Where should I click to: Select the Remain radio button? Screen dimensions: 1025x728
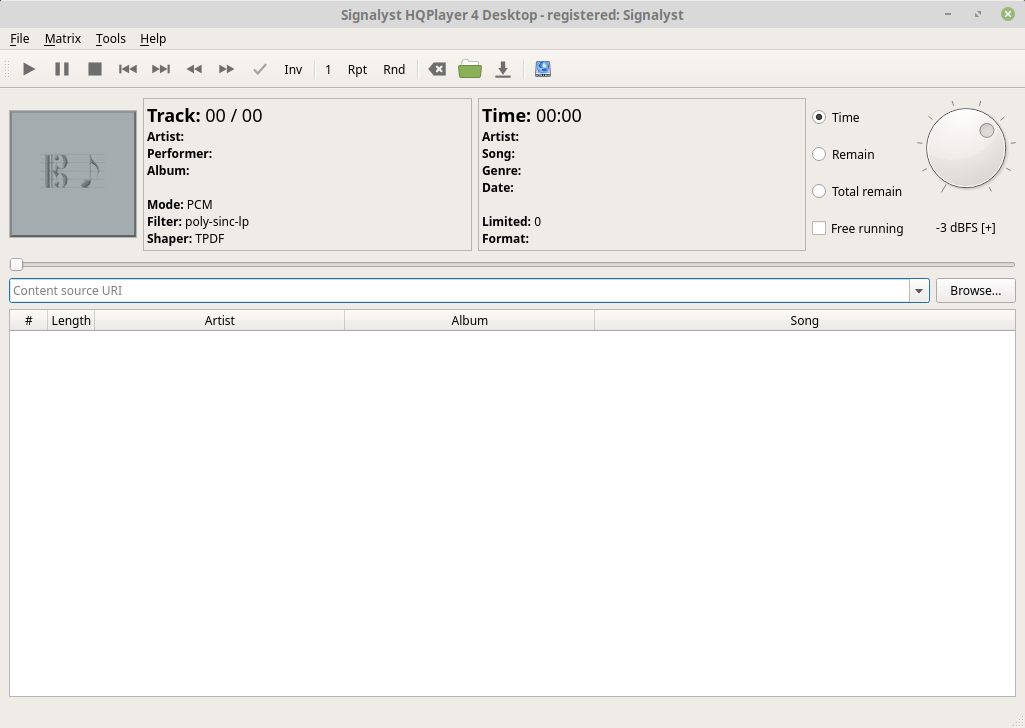click(x=819, y=154)
